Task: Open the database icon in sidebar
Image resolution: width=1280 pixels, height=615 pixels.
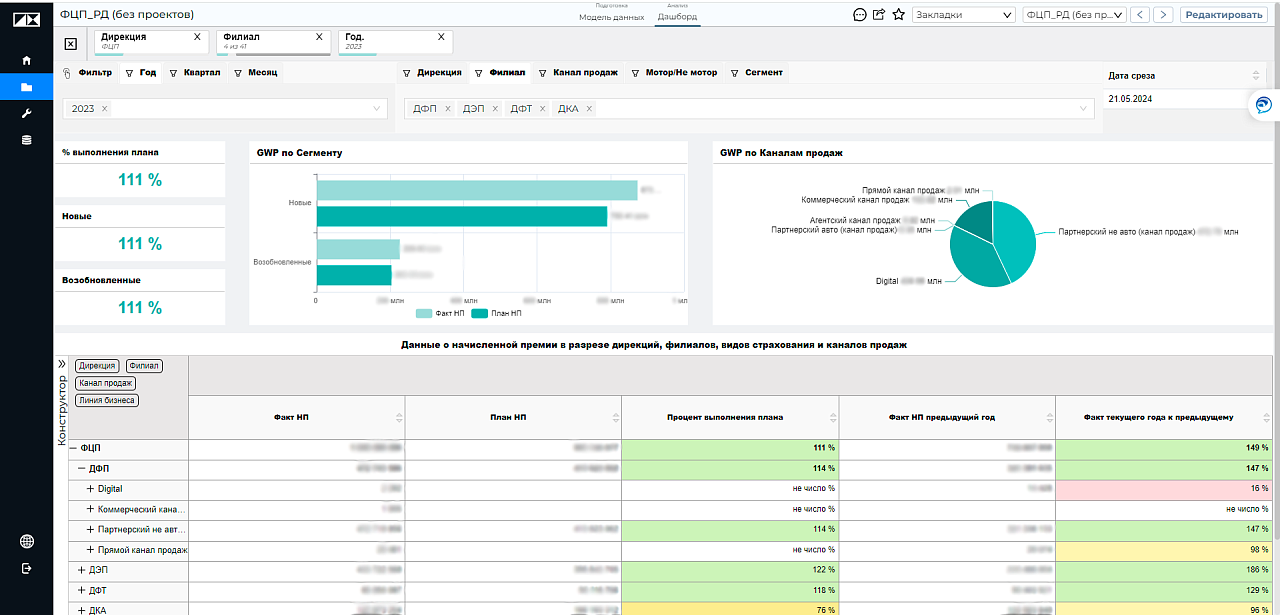Action: tap(27, 140)
